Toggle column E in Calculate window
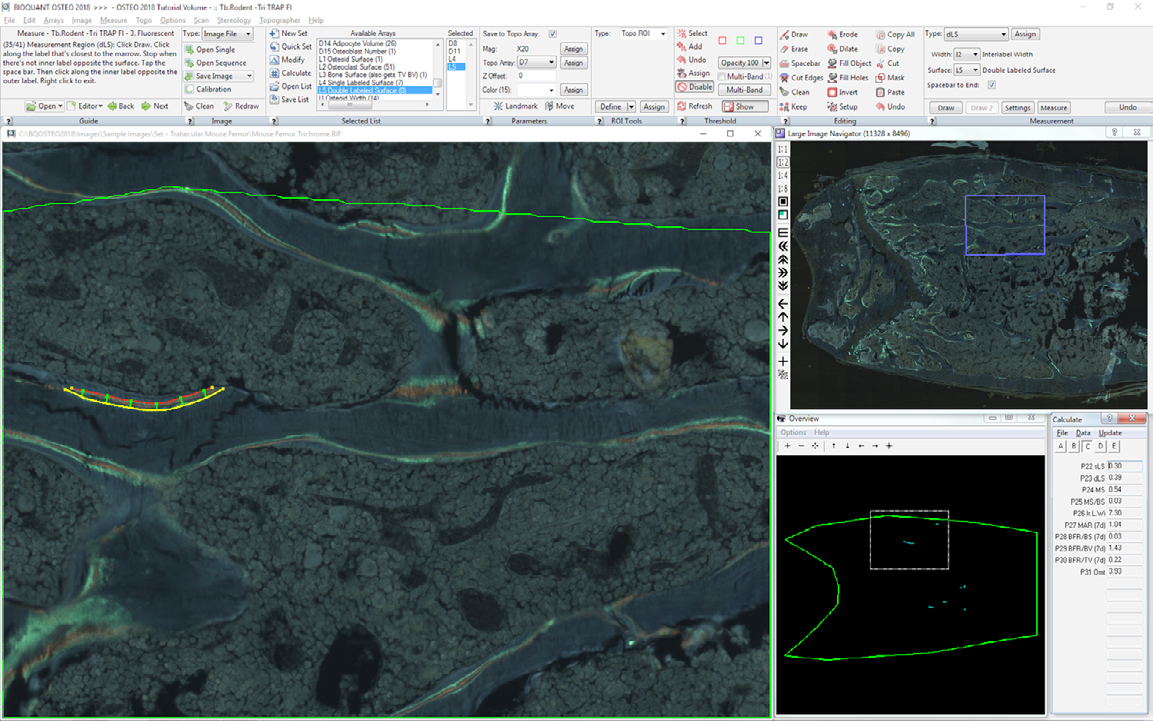Viewport: 1153px width, 721px height. point(1114,446)
